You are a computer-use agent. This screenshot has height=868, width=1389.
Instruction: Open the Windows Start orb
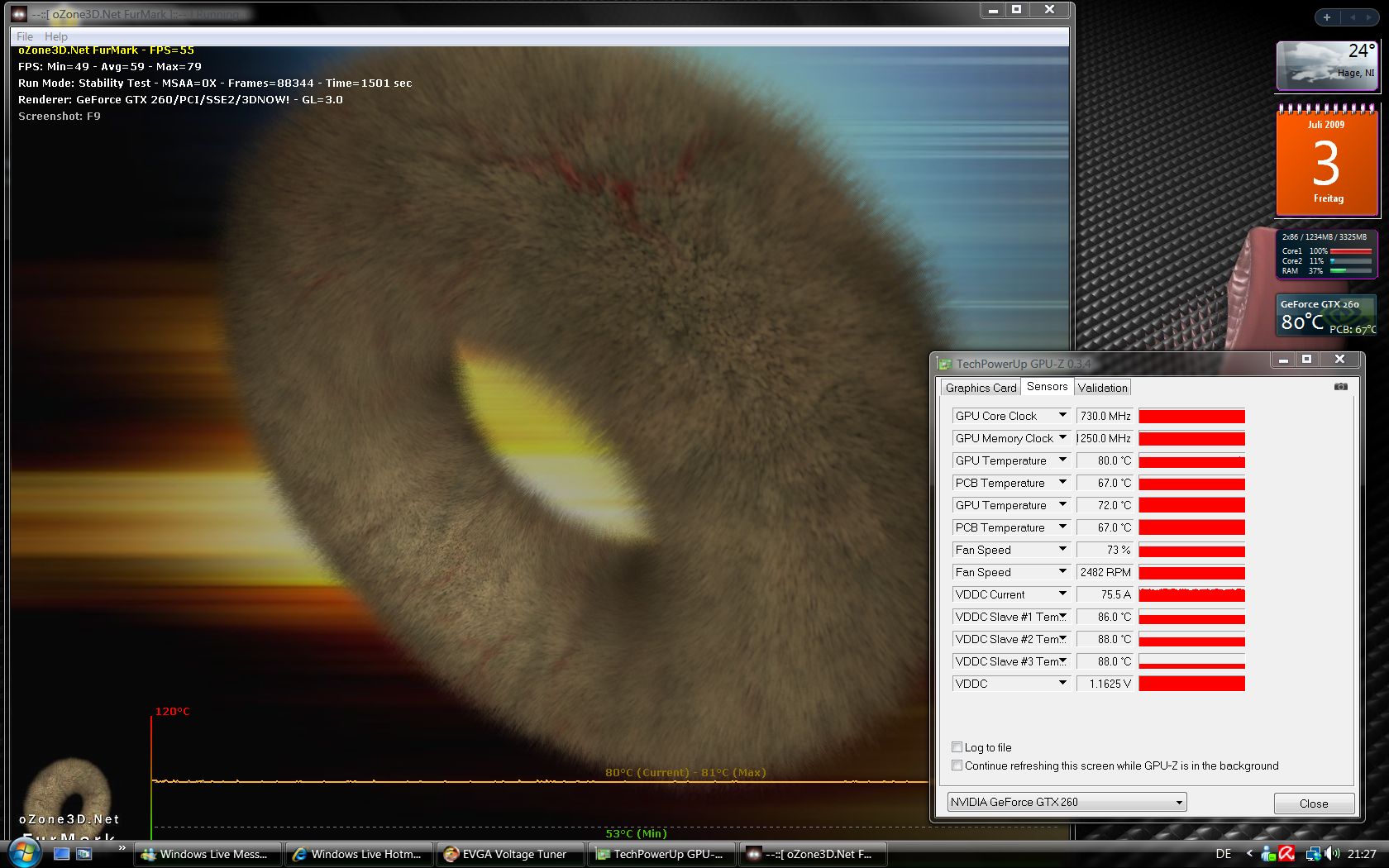25,851
